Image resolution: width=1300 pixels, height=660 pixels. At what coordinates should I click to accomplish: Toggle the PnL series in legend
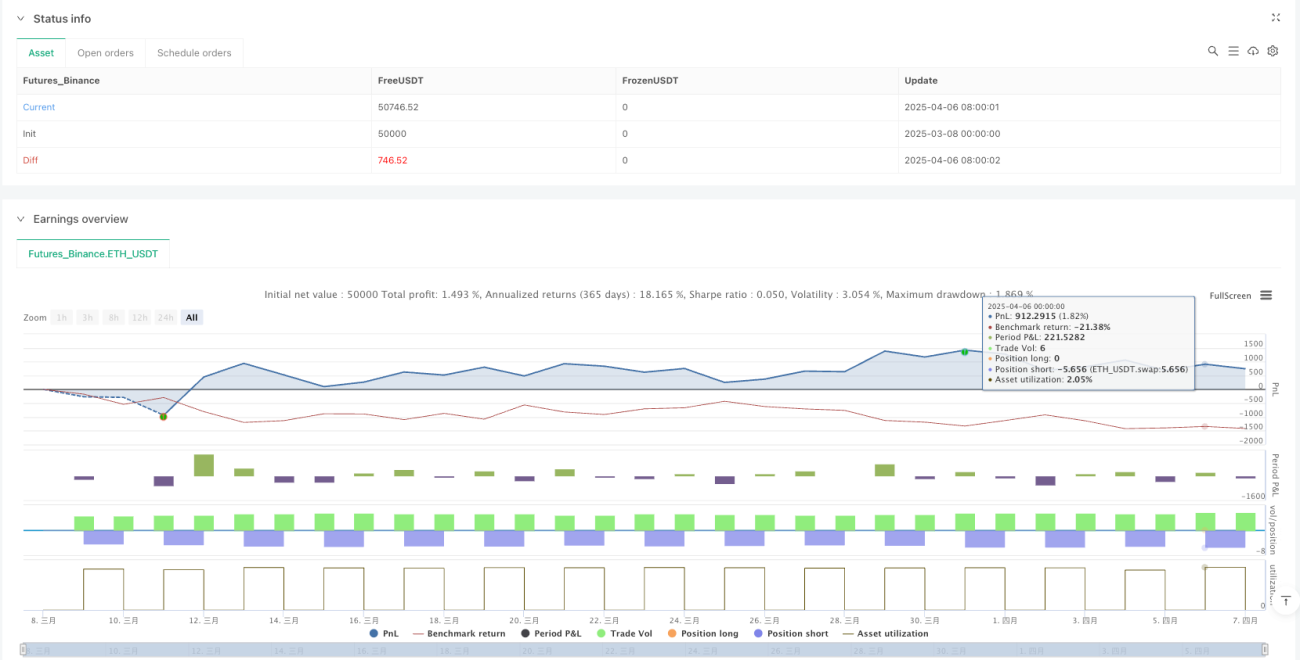click(383, 633)
